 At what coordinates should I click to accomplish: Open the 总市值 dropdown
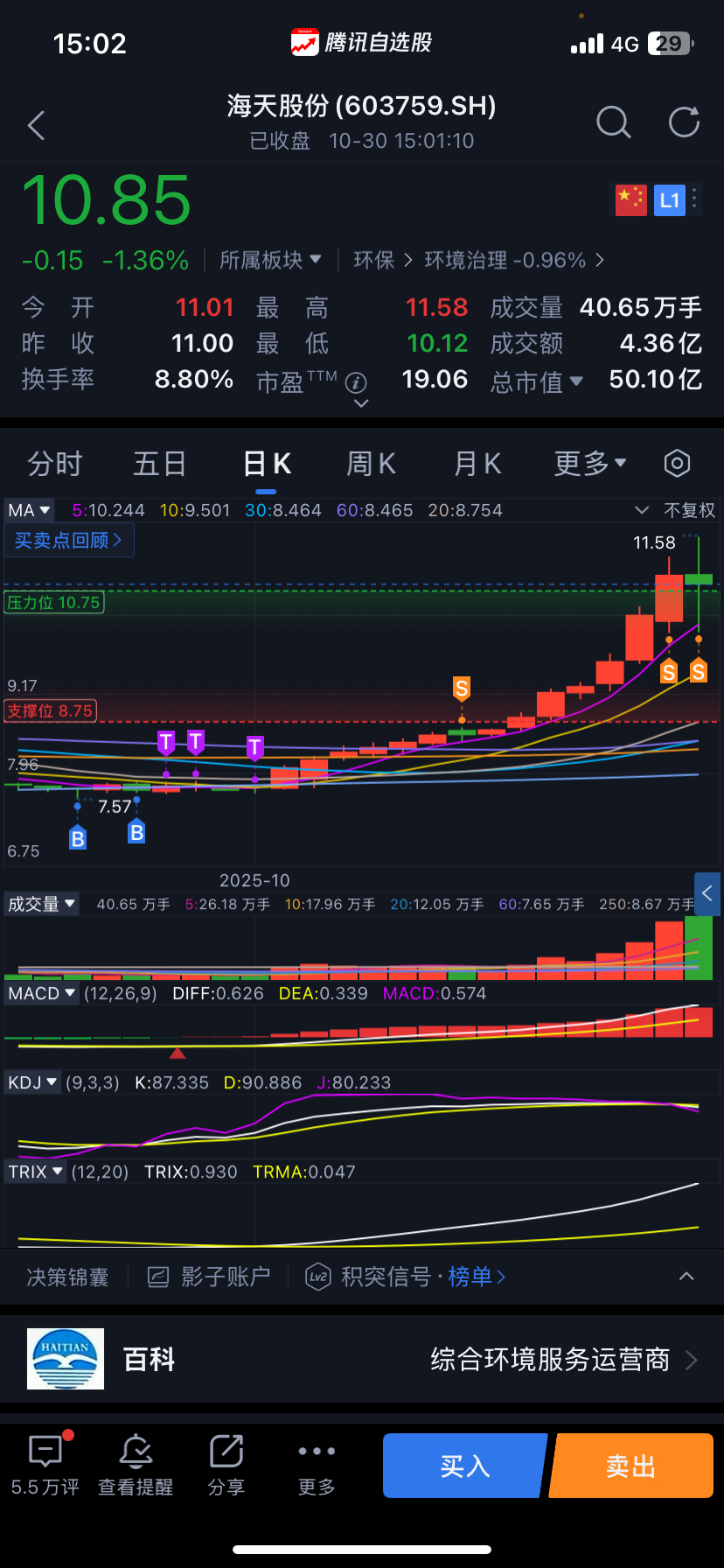click(536, 381)
